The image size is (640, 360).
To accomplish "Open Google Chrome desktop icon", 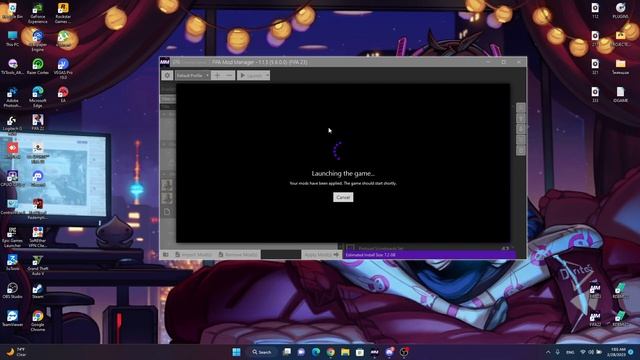I will click(x=38, y=321).
